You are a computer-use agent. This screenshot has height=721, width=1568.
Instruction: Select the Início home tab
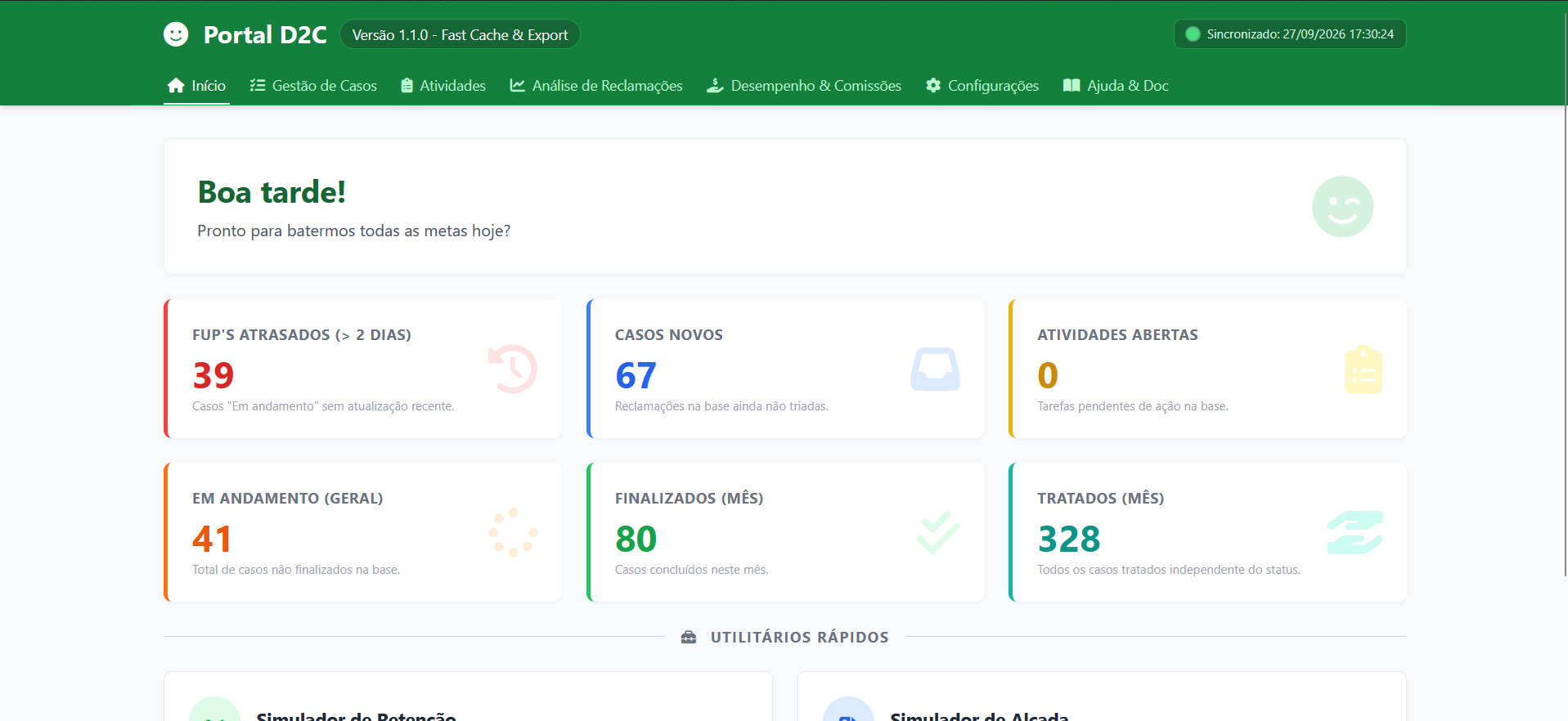[x=196, y=86]
